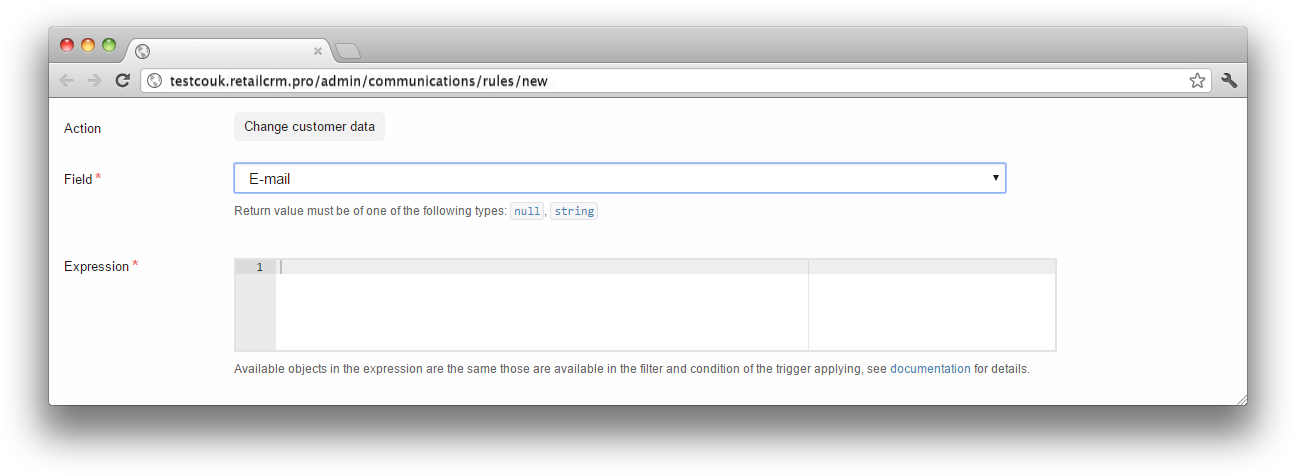This screenshot has height=476, width=1296.
Task: Click the small arrow on the Field select
Action: point(995,178)
